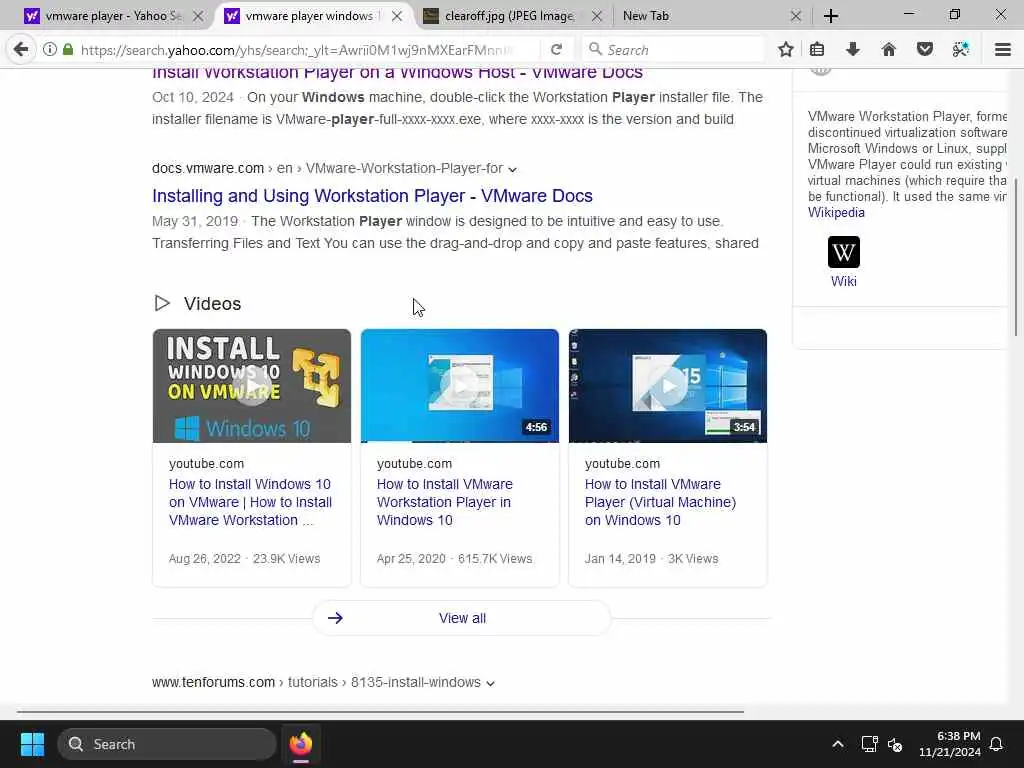Expand docs.vmware.com result dropdown arrow

click(x=513, y=169)
